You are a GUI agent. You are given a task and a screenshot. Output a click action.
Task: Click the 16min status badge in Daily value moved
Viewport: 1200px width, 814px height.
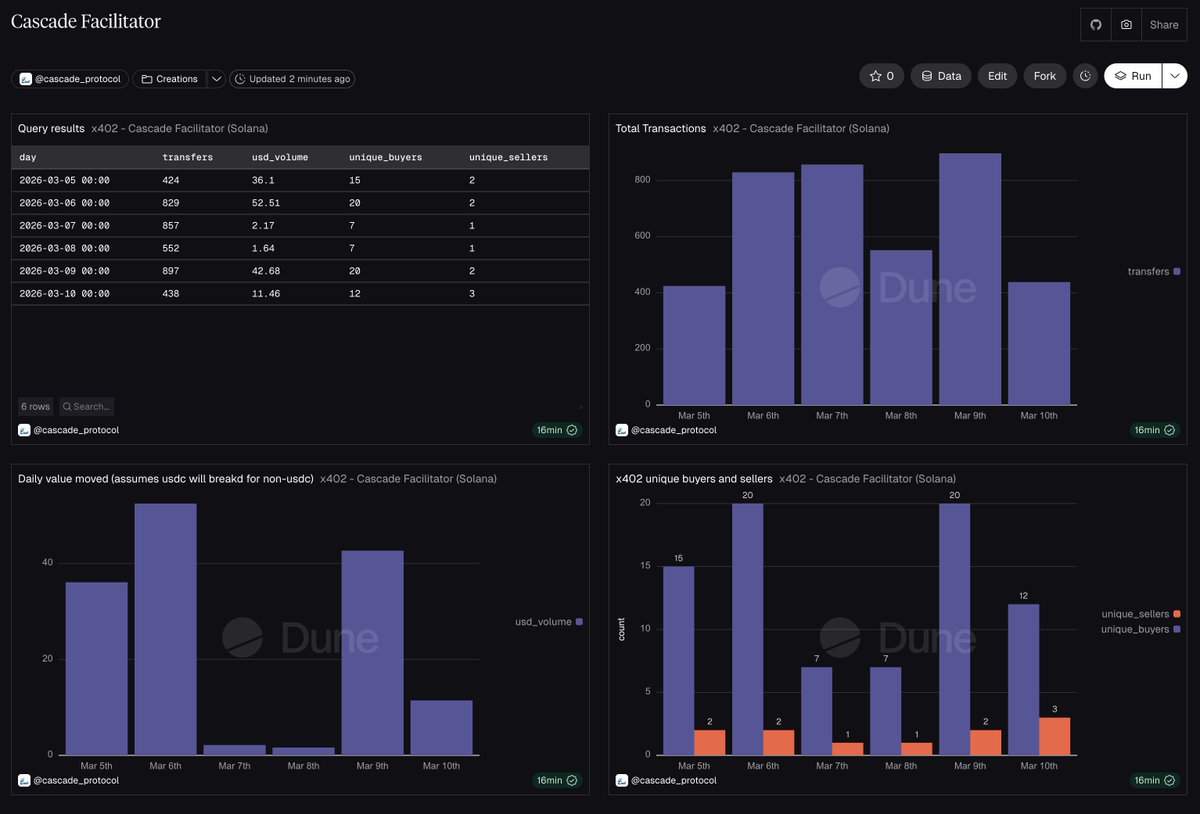pyautogui.click(x=555, y=780)
